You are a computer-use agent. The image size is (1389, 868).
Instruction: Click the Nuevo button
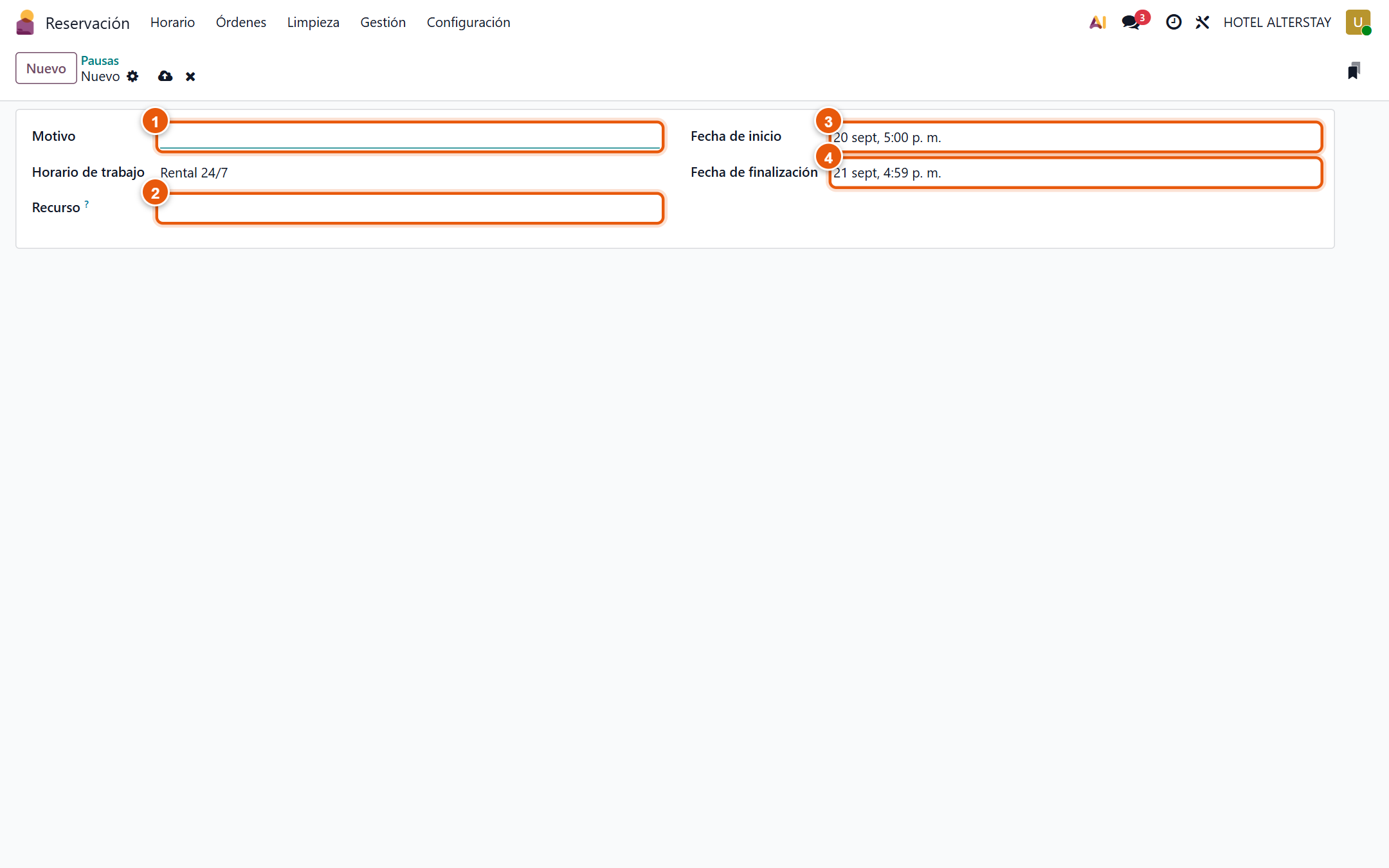(46, 68)
